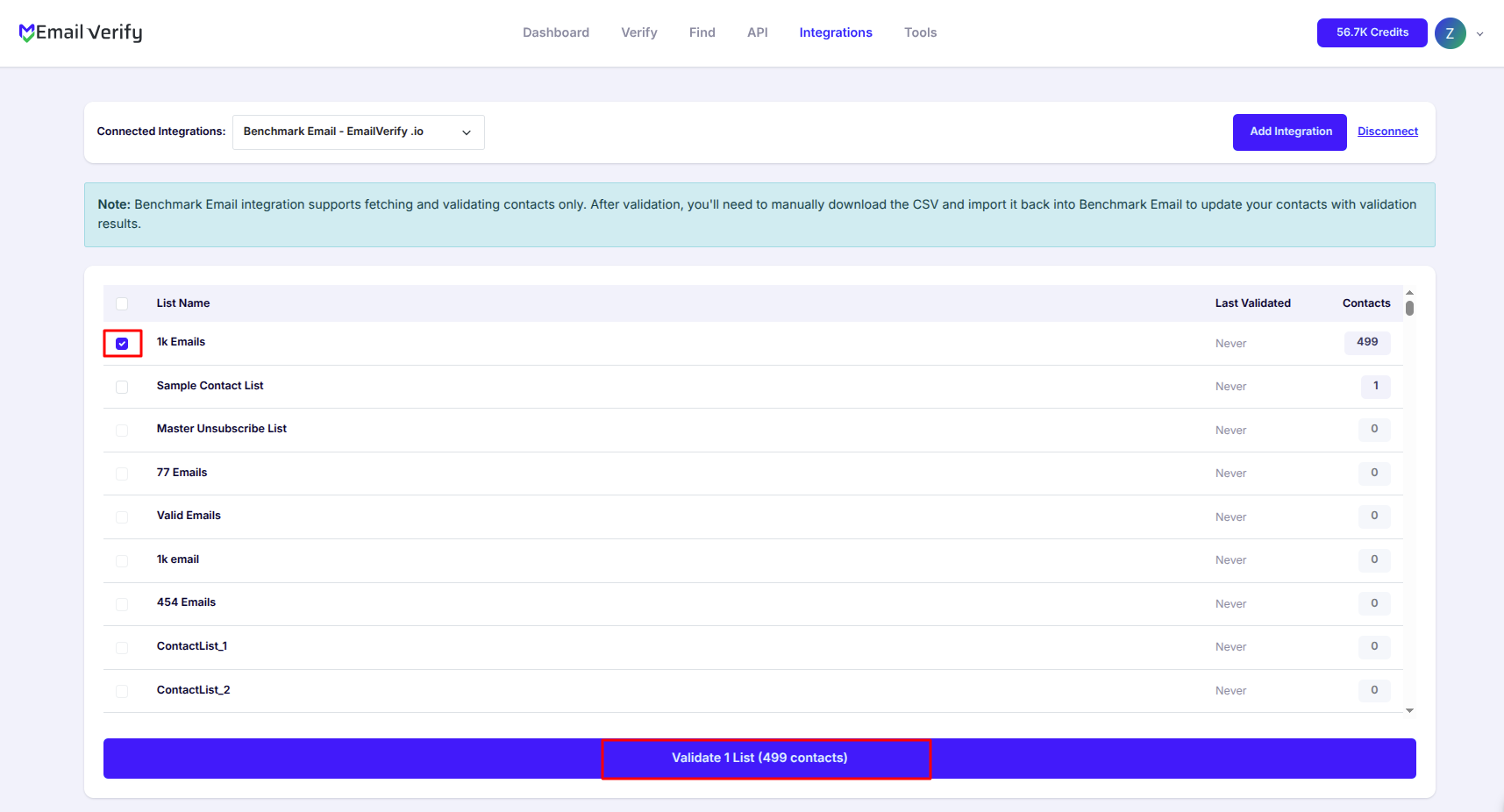Navigate to the API page
1504x812 pixels.
pyautogui.click(x=758, y=32)
